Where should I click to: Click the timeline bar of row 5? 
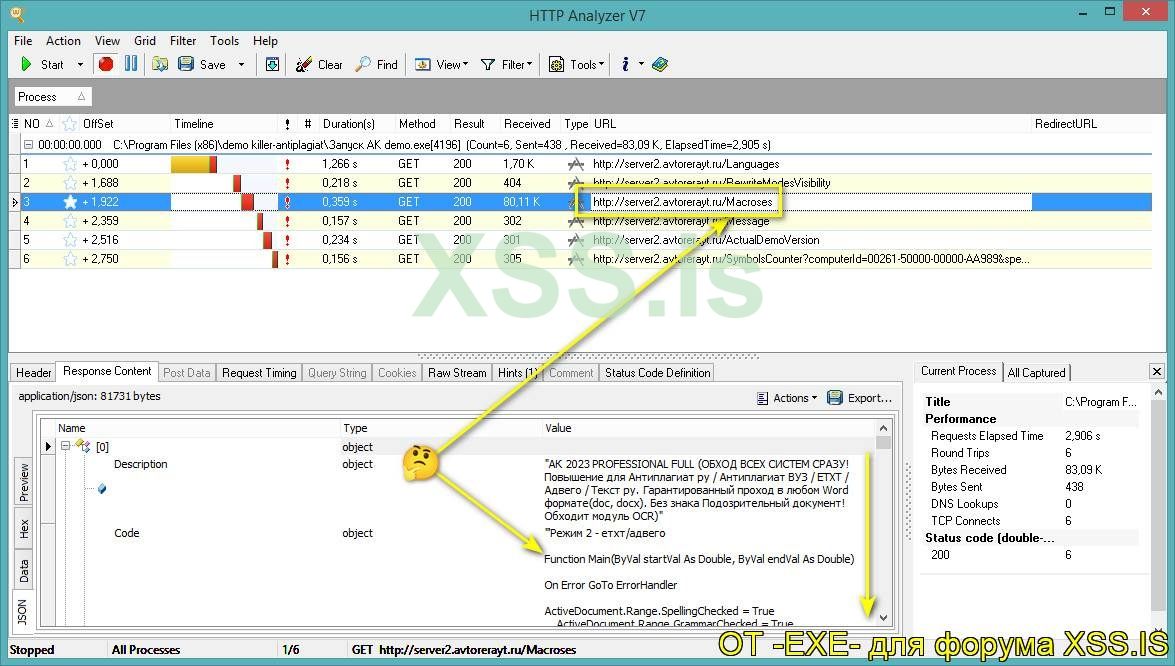pos(268,240)
